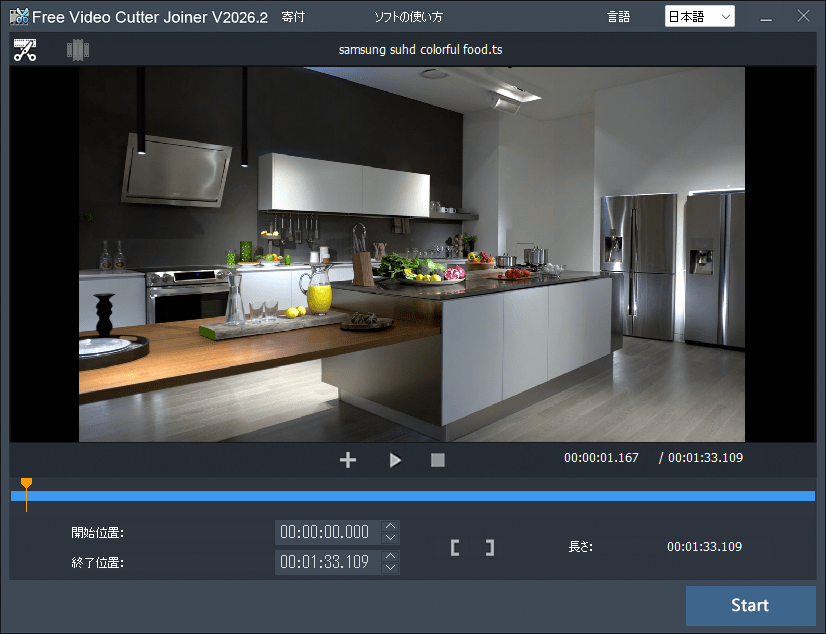Set start point with left bracket icon

[455, 548]
